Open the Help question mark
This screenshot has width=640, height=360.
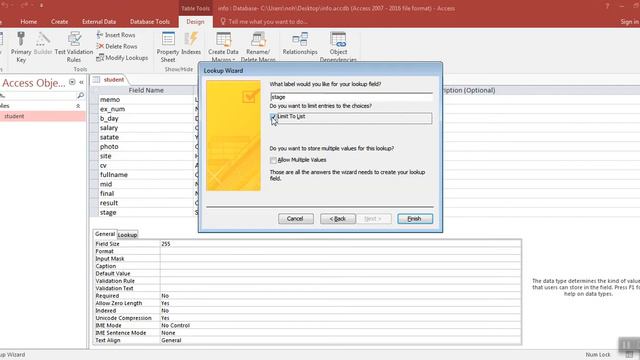[x=607, y=6]
